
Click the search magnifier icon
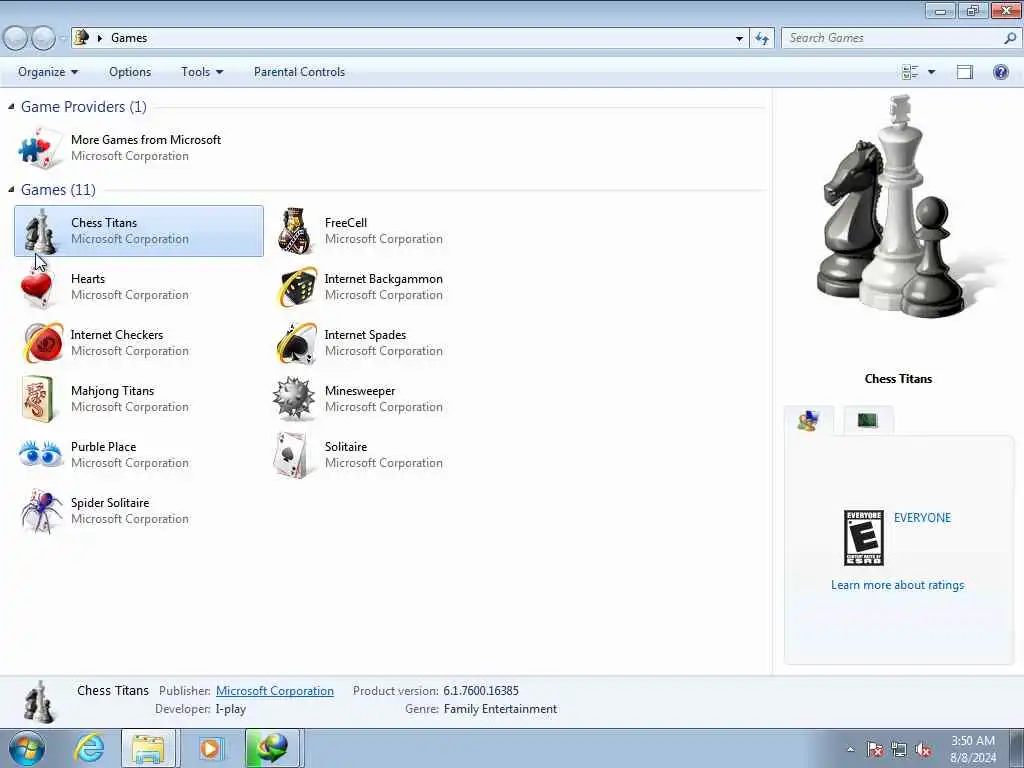pos(1010,38)
